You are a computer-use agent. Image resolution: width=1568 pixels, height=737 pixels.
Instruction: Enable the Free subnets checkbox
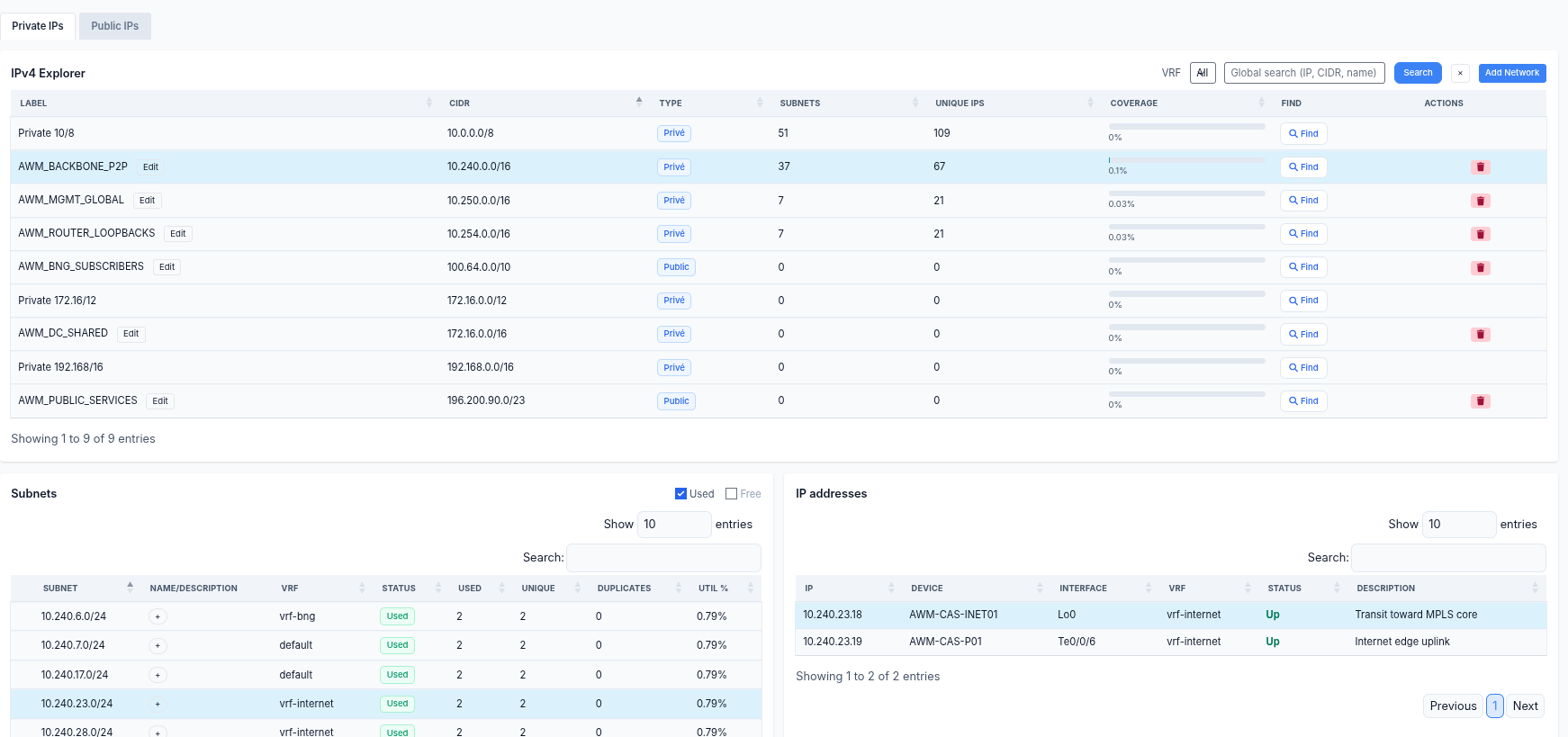pyautogui.click(x=731, y=494)
